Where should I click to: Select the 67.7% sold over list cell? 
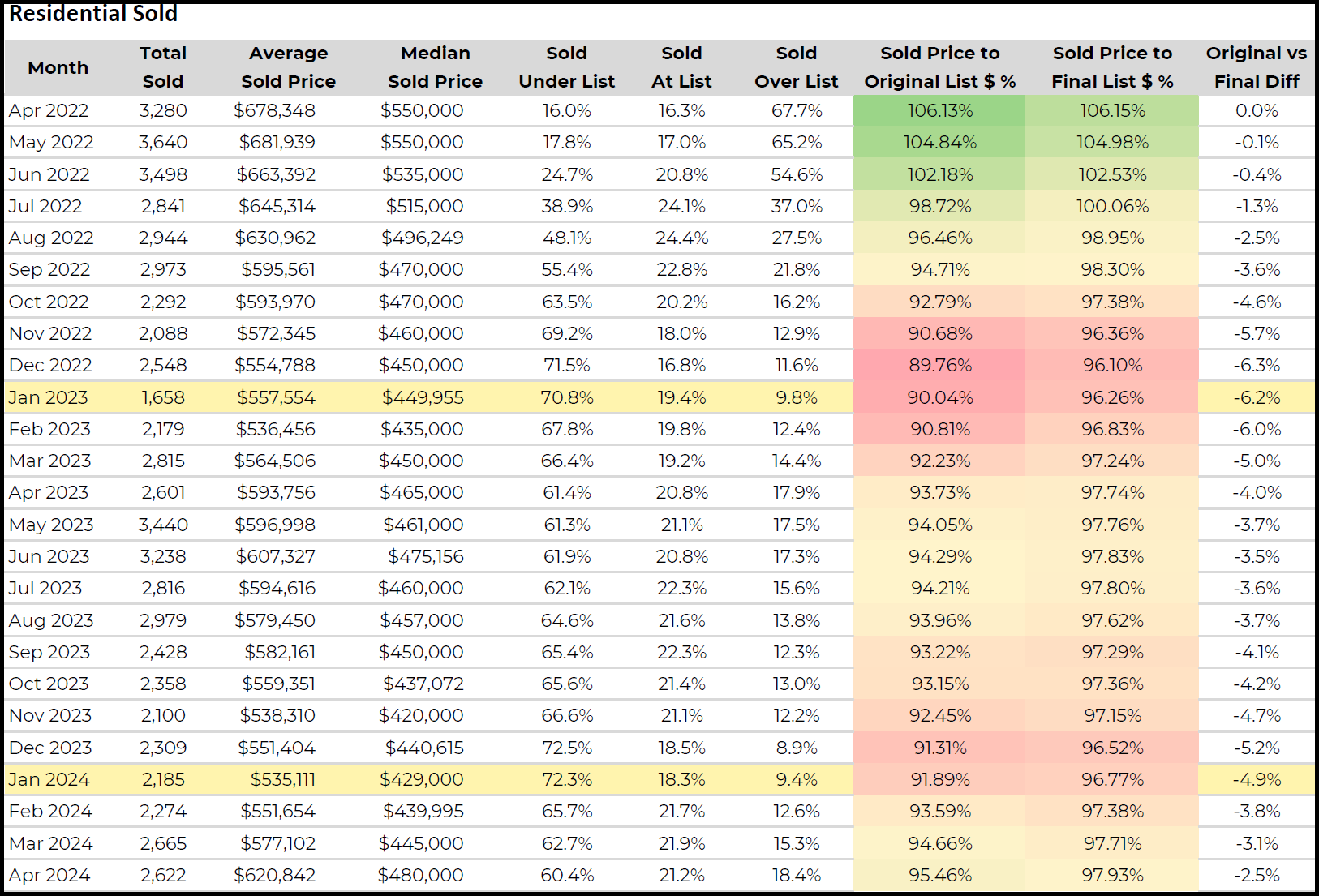pyautogui.click(x=796, y=110)
